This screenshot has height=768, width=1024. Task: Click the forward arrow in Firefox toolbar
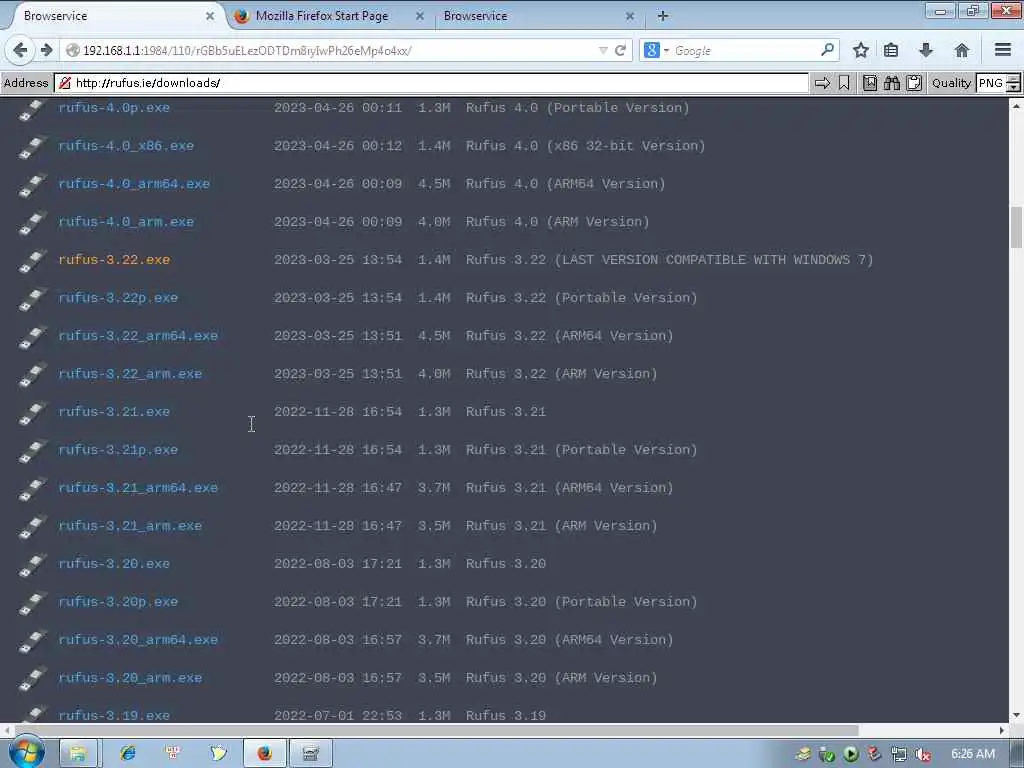pyautogui.click(x=46, y=50)
